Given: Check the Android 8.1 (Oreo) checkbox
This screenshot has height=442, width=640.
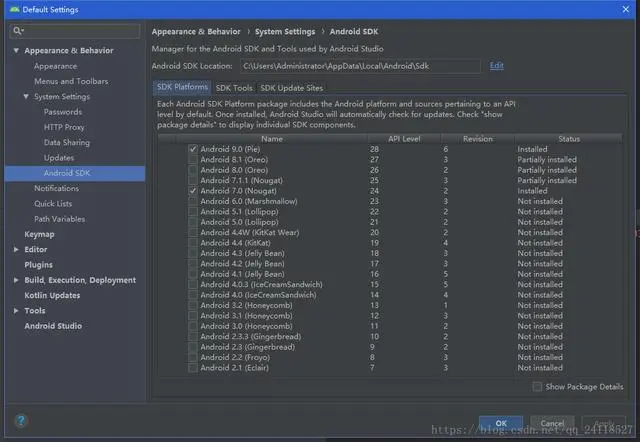Looking at the screenshot, I should coord(193,160).
